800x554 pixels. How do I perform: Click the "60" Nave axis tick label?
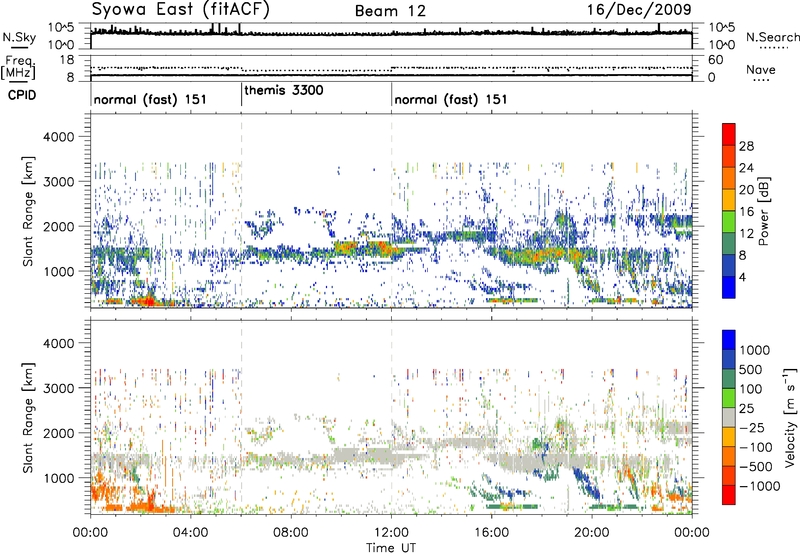coord(715,60)
